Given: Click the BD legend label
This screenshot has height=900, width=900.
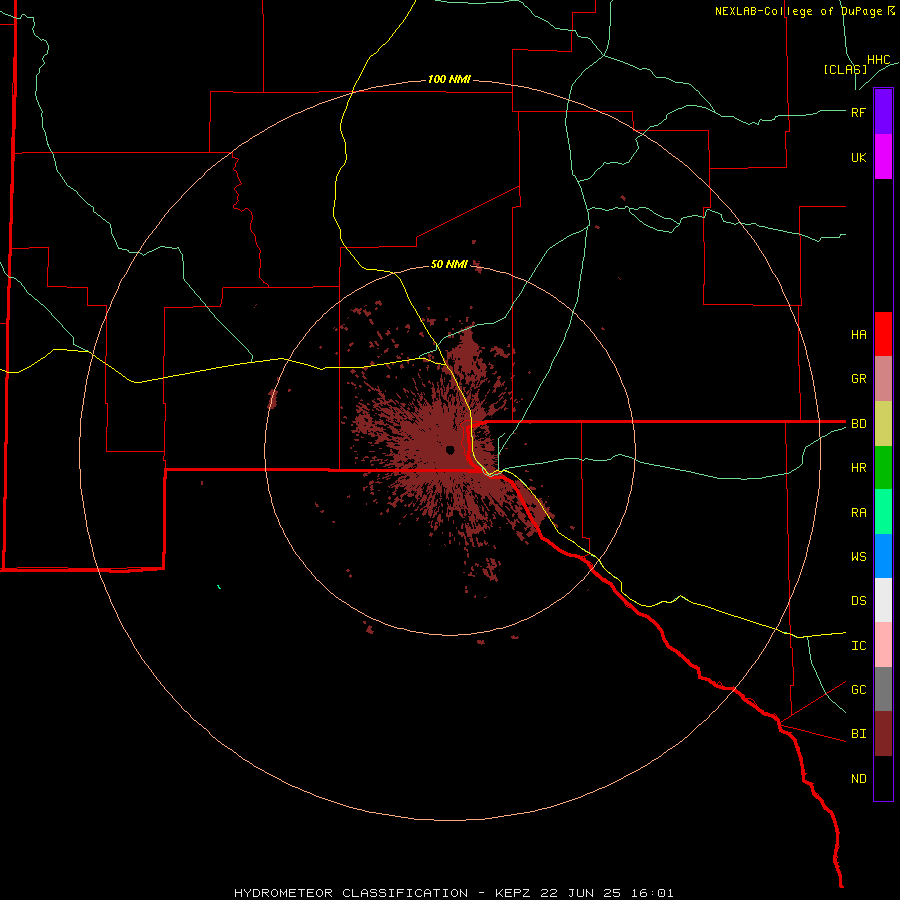Looking at the screenshot, I should 858,424.
